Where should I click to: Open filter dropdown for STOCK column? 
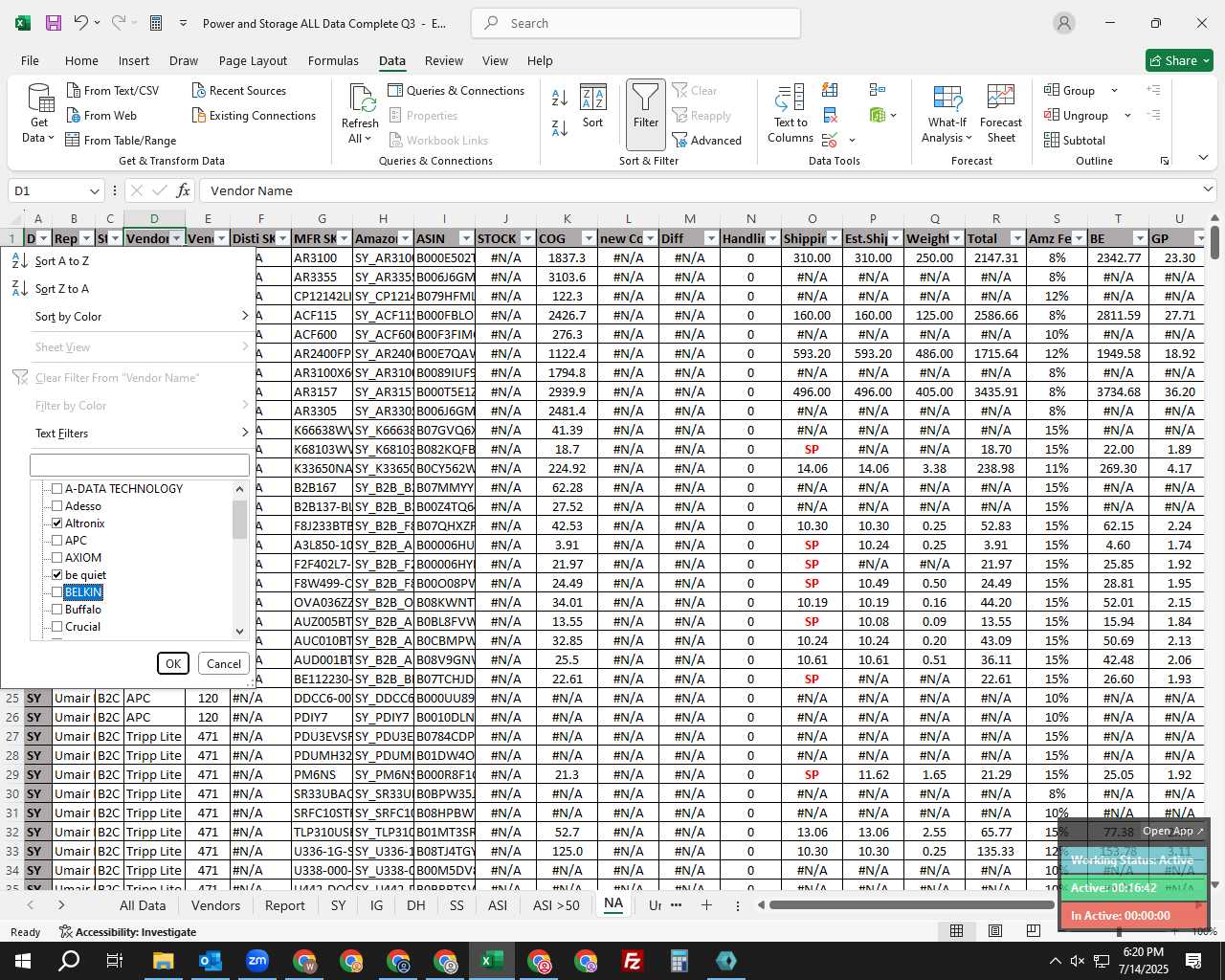(527, 238)
